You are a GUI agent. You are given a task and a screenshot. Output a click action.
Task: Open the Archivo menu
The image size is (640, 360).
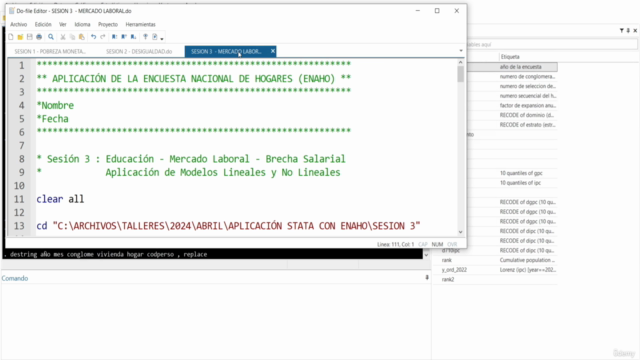[19, 24]
